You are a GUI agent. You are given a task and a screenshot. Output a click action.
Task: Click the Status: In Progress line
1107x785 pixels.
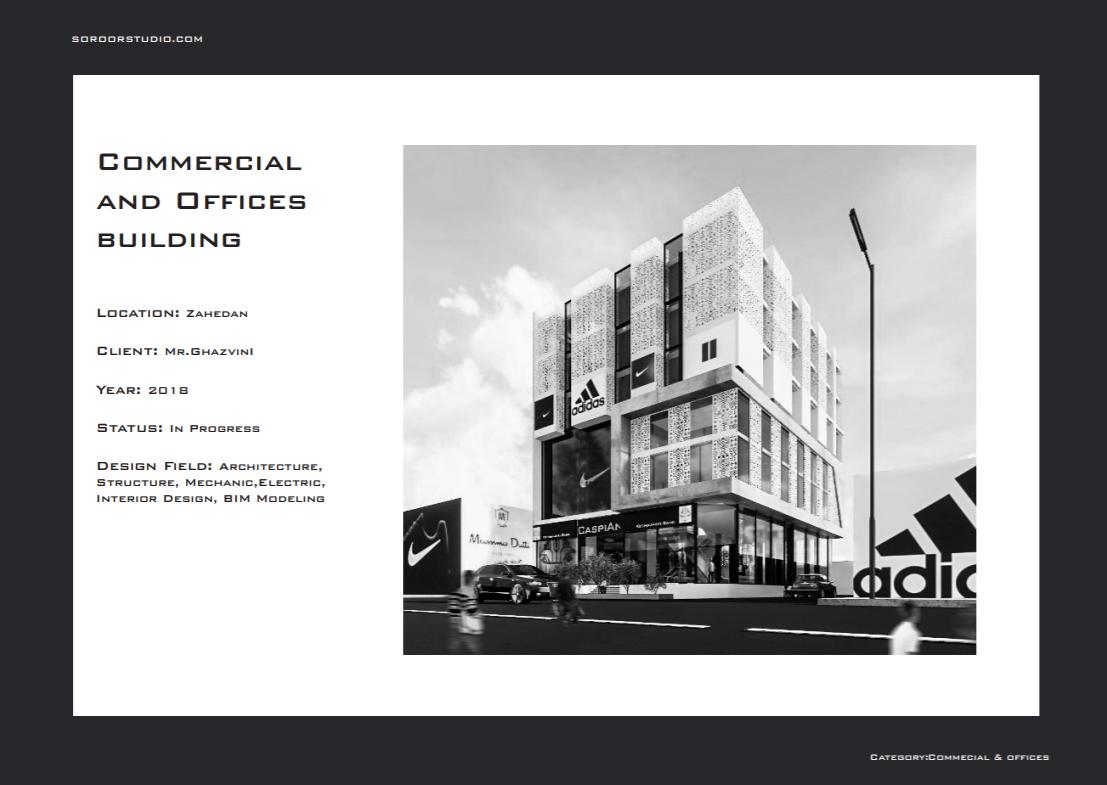click(178, 428)
